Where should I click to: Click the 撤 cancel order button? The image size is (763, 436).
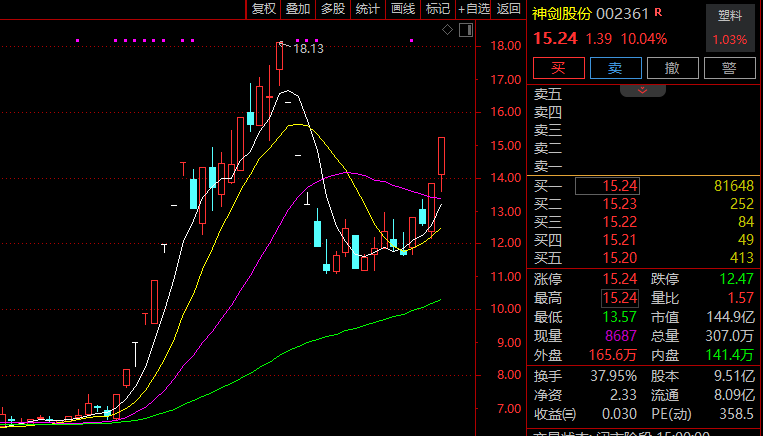pyautogui.click(x=672, y=68)
